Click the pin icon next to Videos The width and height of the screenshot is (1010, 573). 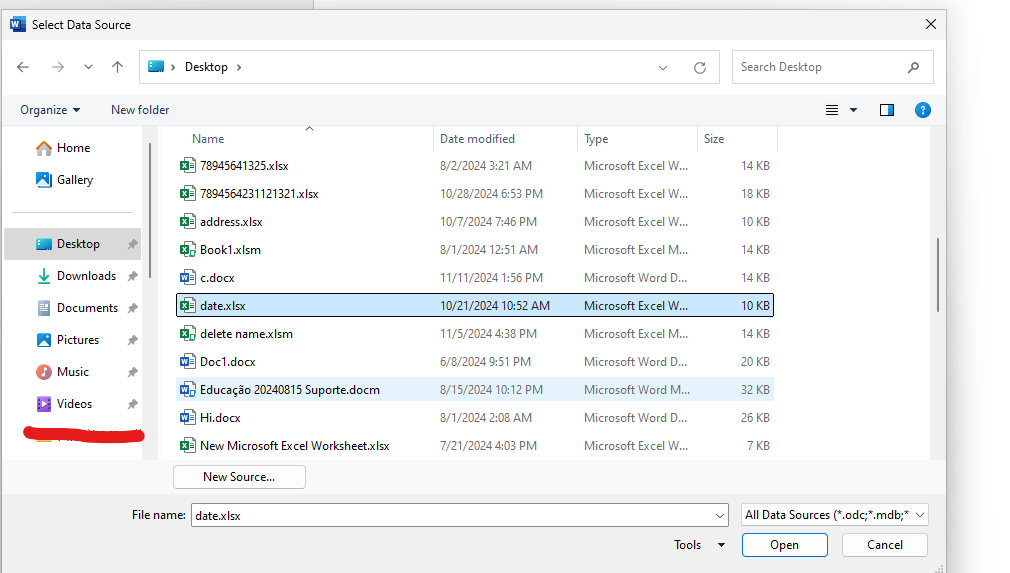(132, 404)
